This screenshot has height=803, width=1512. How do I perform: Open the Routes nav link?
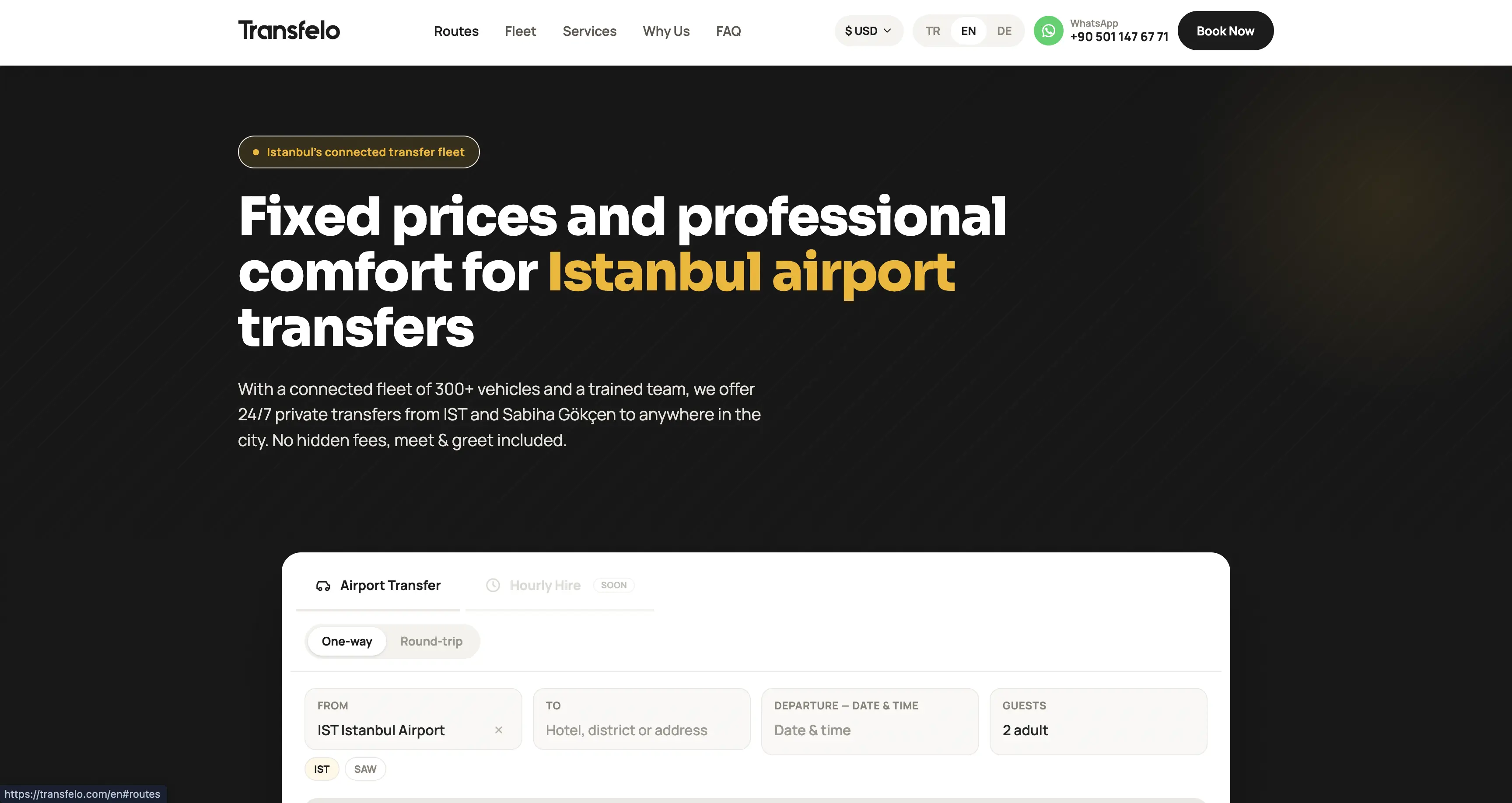point(456,31)
